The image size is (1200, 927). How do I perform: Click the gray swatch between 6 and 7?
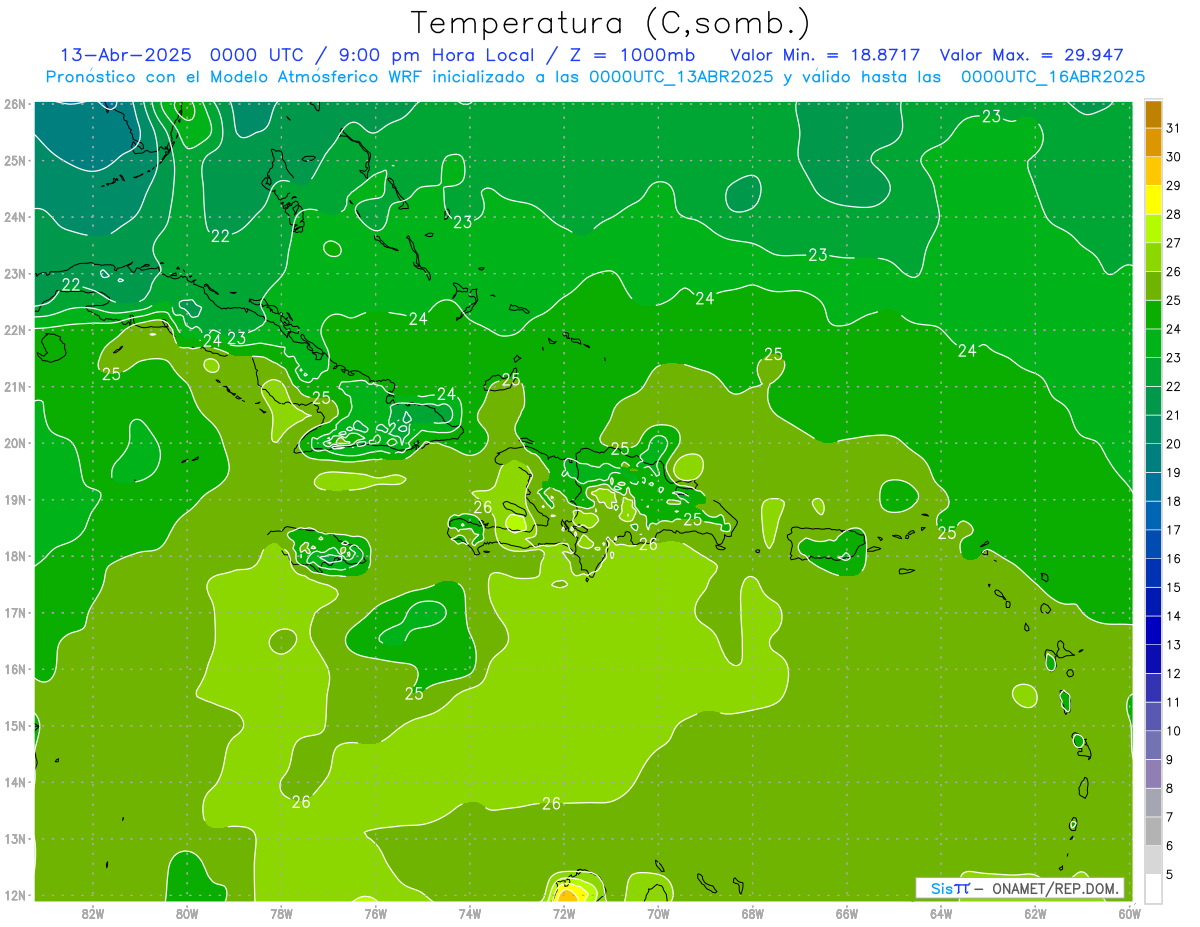click(x=1153, y=831)
